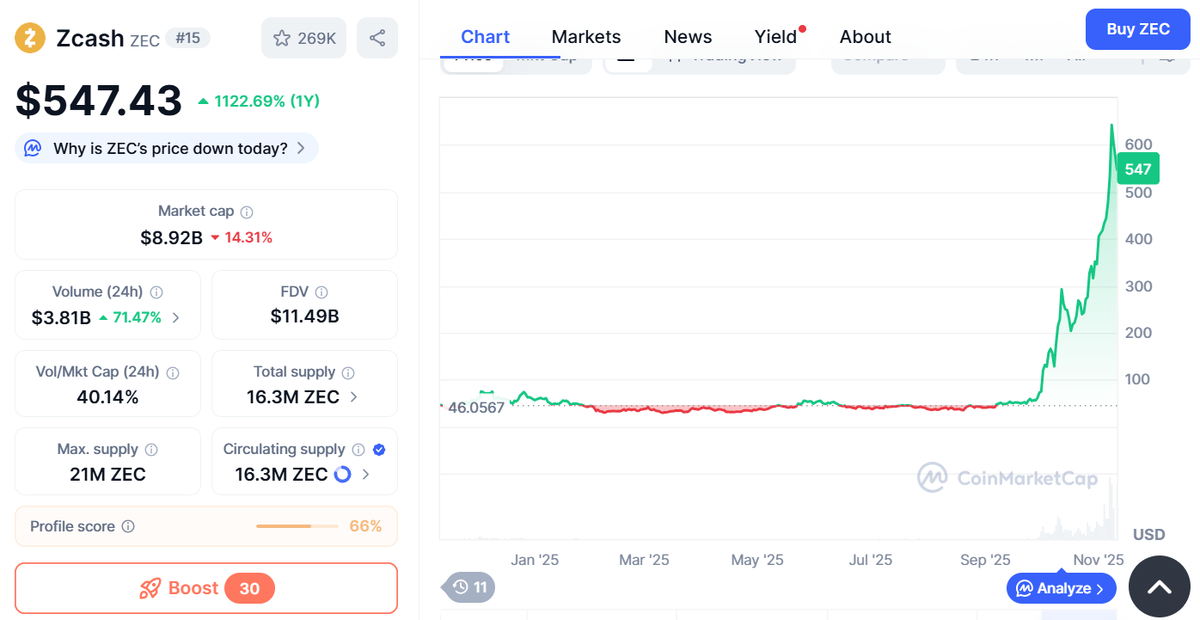
Task: Click the Profile score info icon
Action: (128, 527)
